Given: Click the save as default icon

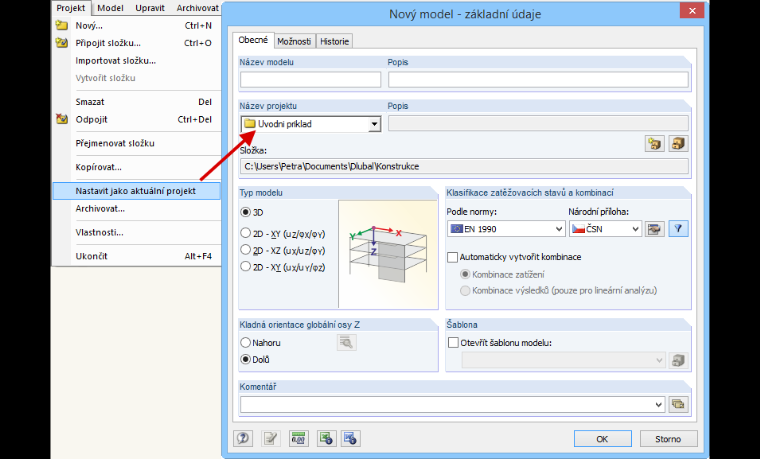Looking at the screenshot, I should click(x=326, y=439).
